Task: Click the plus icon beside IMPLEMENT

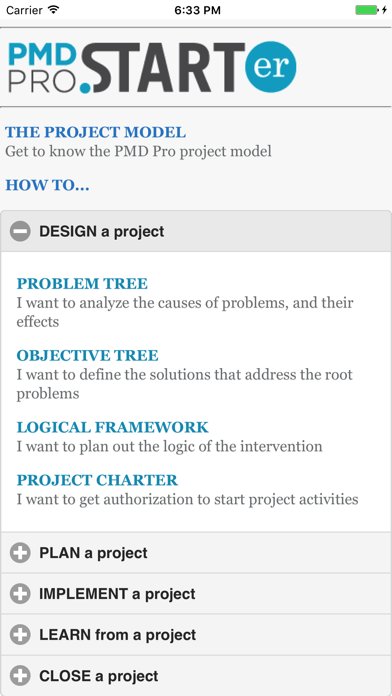Action: [20, 594]
